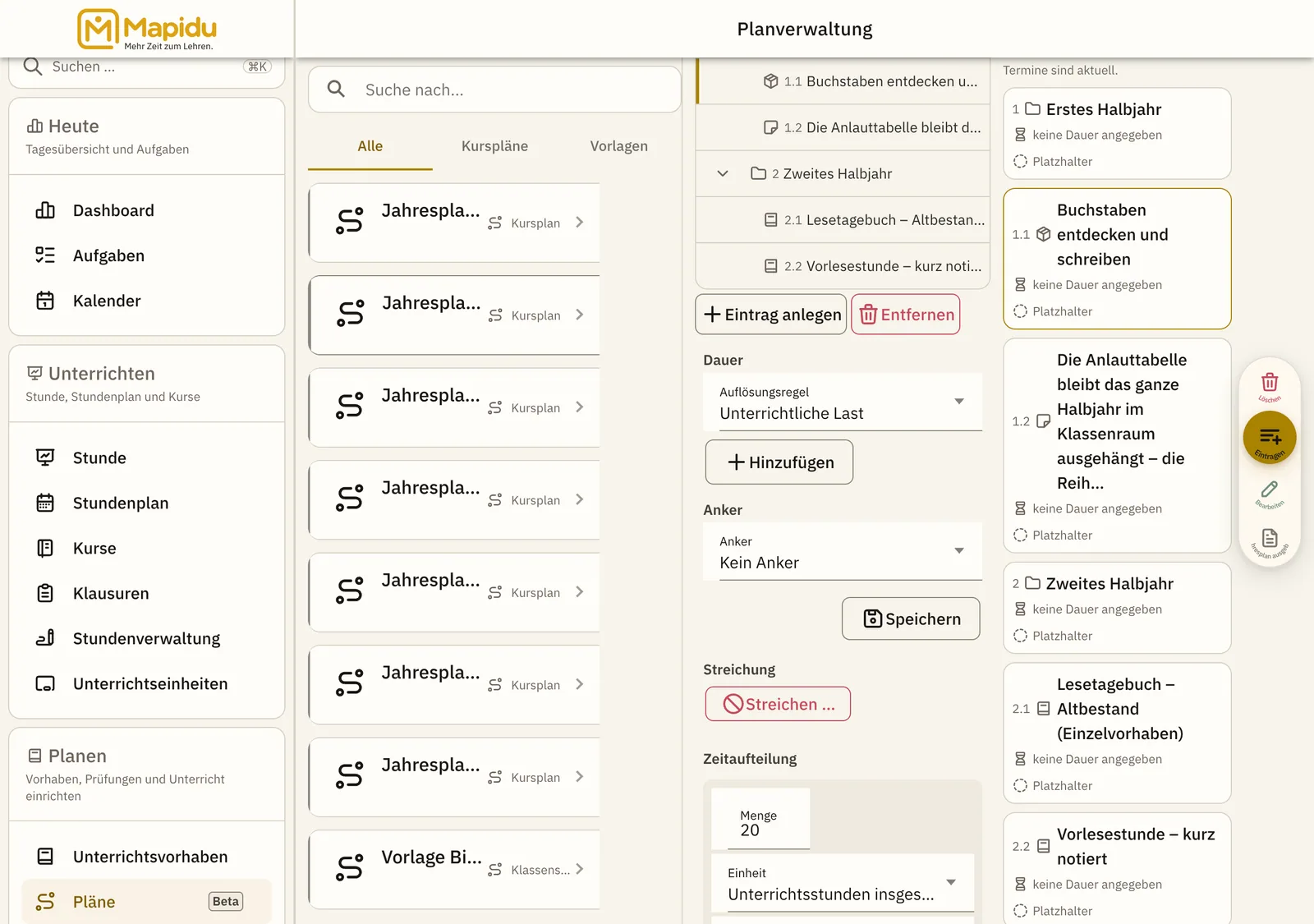Select tree item 1.2 Die Anlauttabelle bleibt
This screenshot has width=1314, height=924.
[x=843, y=127]
